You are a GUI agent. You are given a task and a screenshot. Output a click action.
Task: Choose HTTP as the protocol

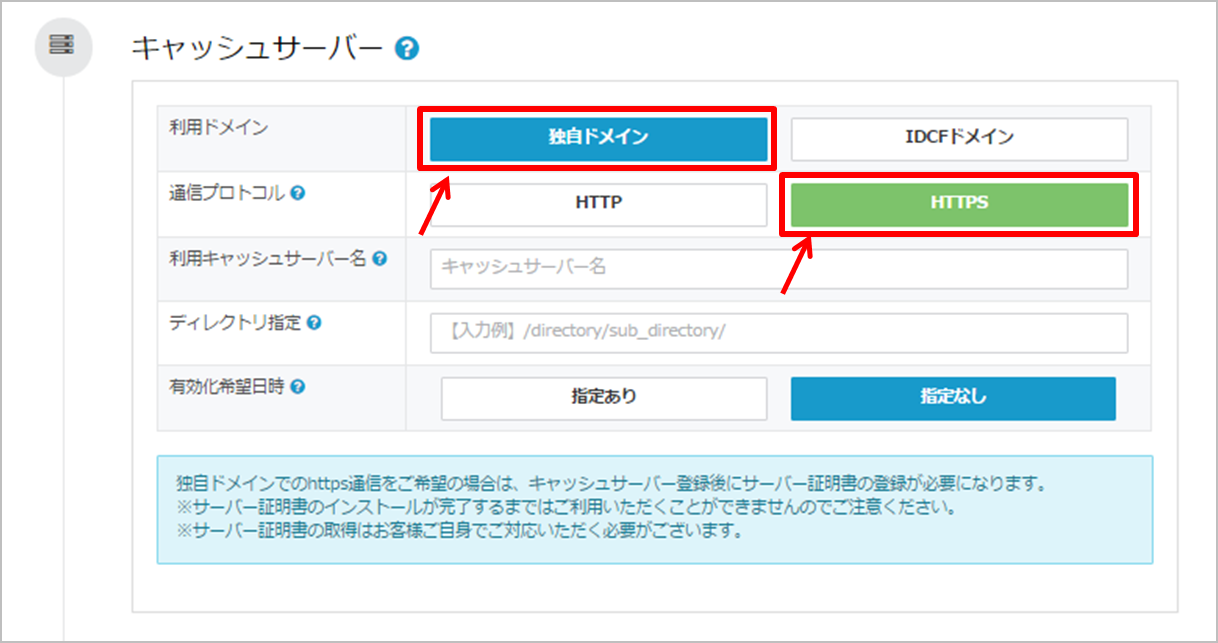pyautogui.click(x=598, y=203)
